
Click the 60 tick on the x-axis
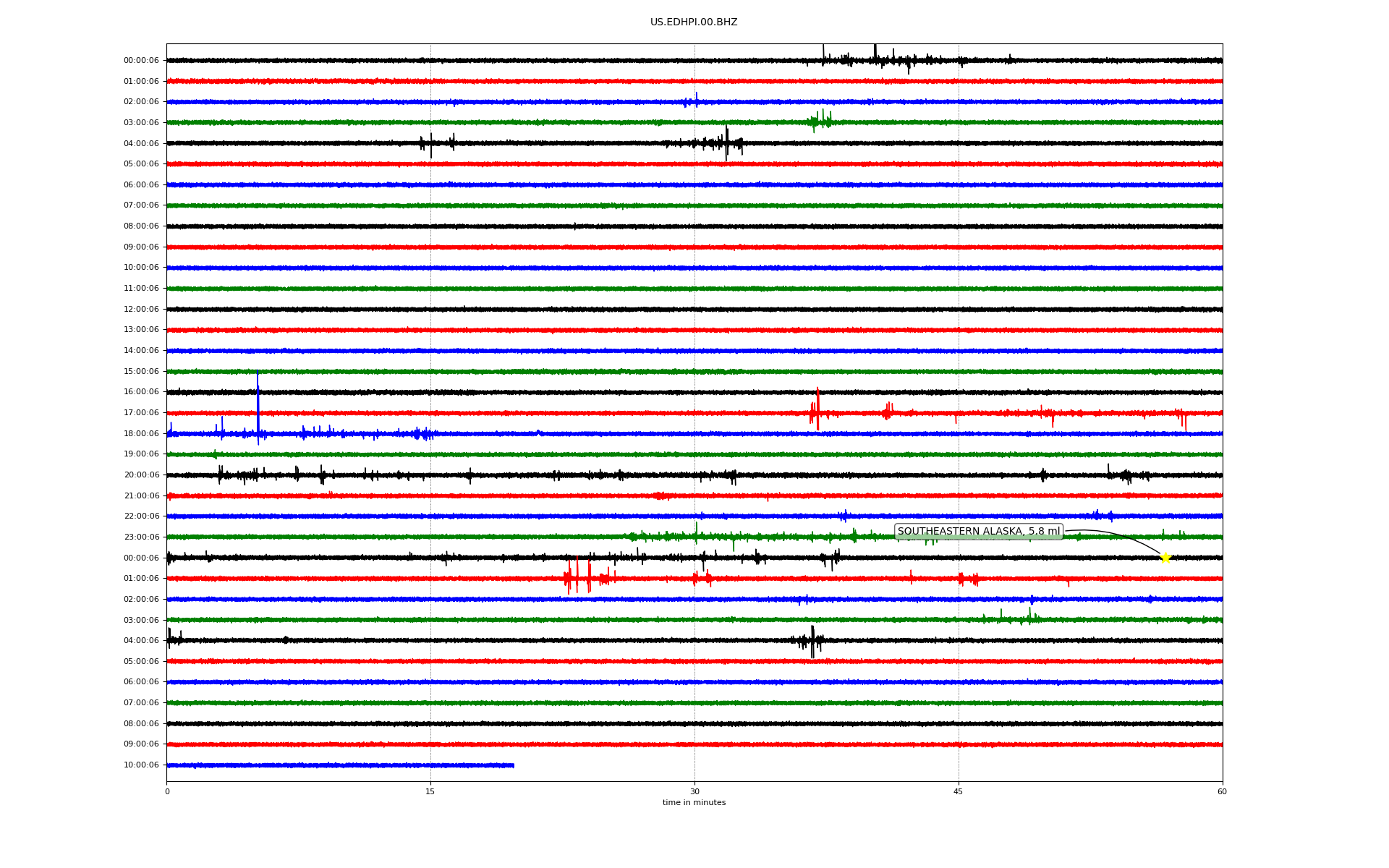click(x=1222, y=791)
